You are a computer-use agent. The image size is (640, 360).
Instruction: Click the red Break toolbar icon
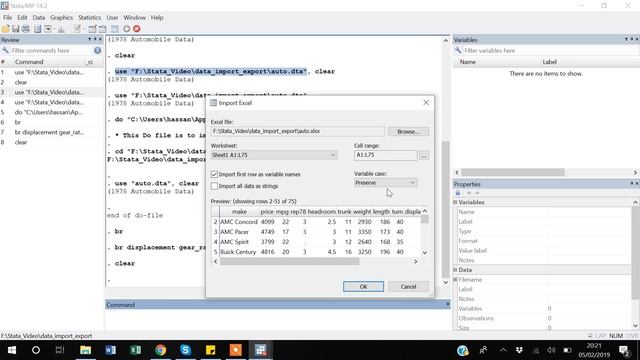pyautogui.click(x=137, y=29)
